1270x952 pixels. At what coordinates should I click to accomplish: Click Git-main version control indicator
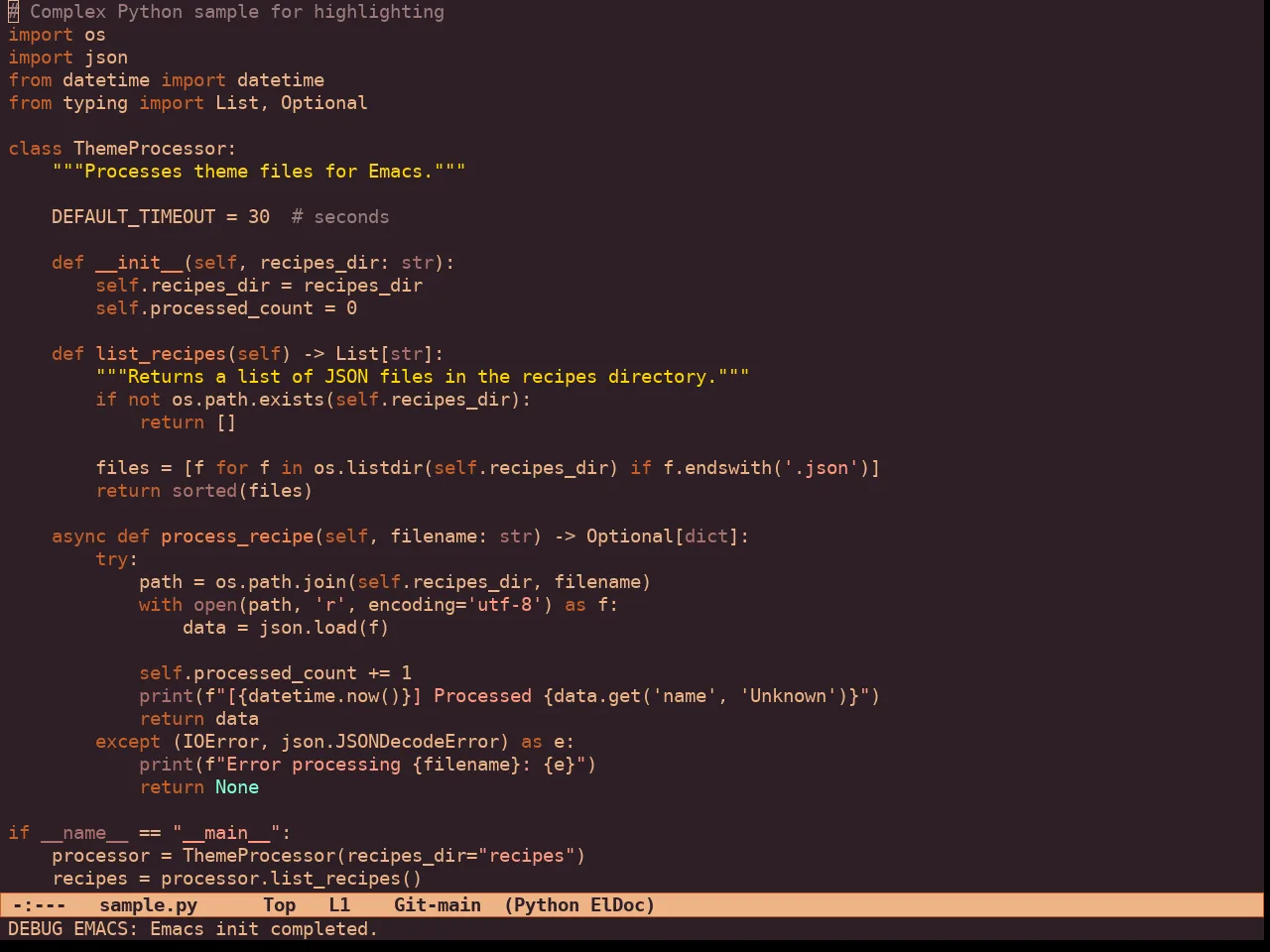click(438, 905)
